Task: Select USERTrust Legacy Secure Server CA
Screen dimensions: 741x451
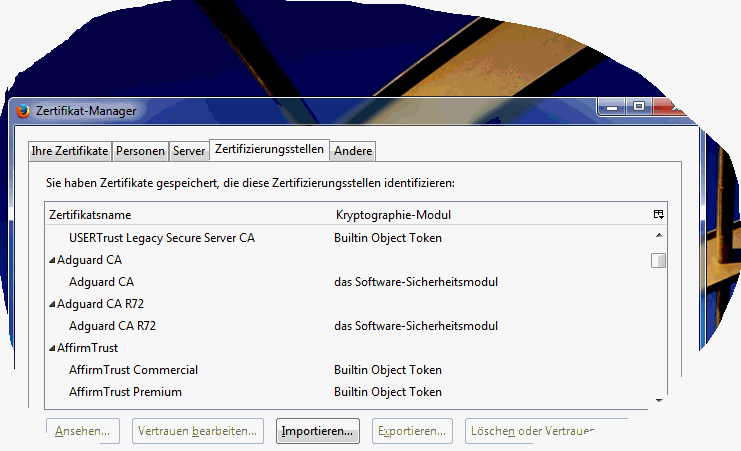Action: [161, 238]
